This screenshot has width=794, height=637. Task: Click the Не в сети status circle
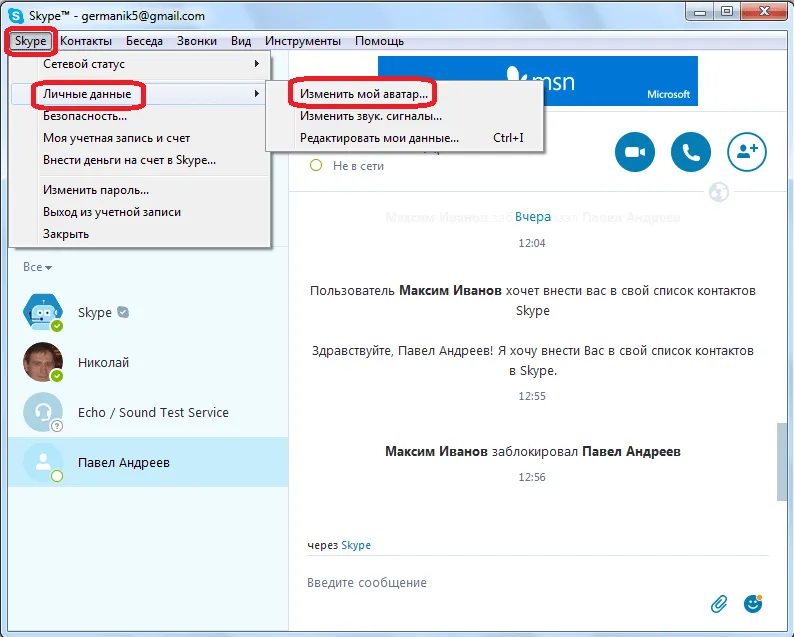[x=316, y=166]
